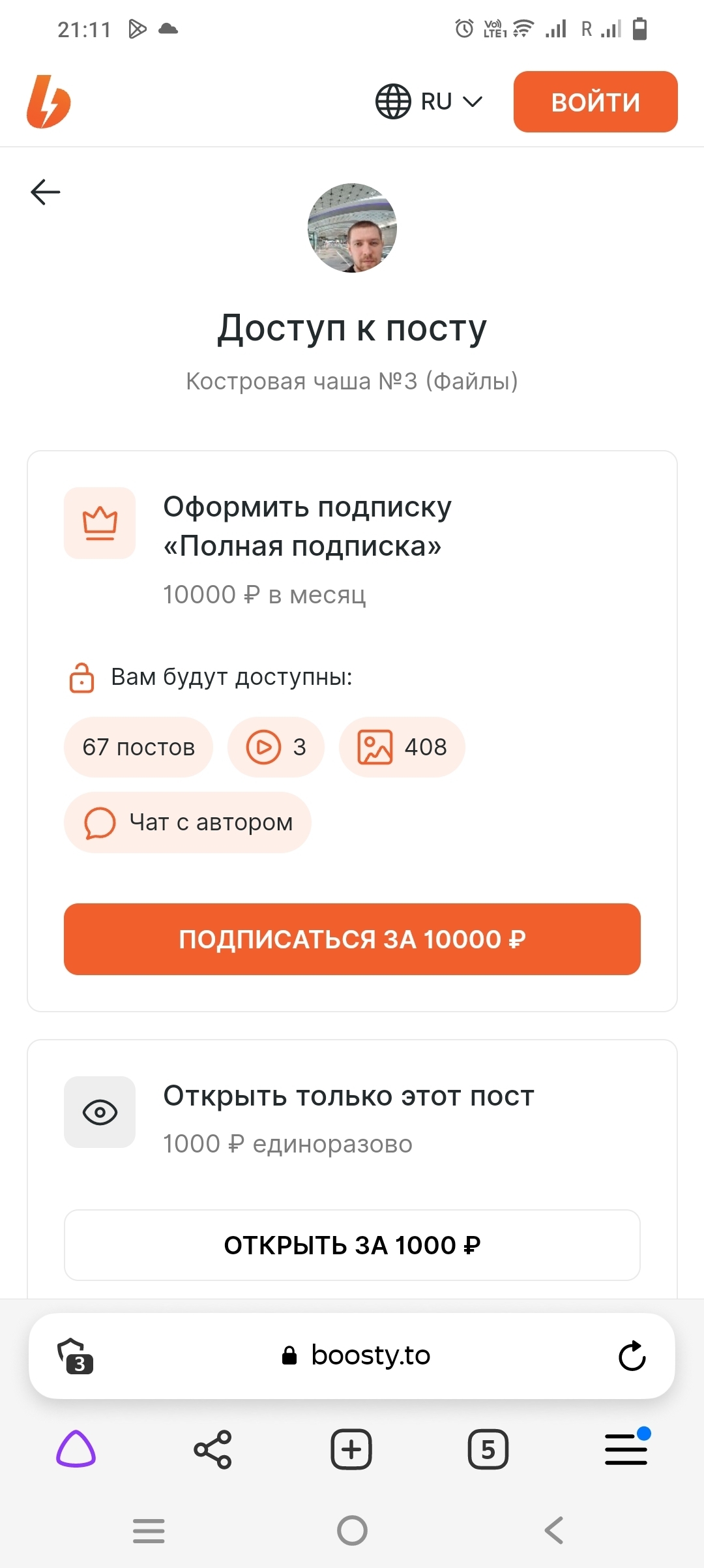
Task: Open the browser hamburger menu
Action: click(626, 1449)
